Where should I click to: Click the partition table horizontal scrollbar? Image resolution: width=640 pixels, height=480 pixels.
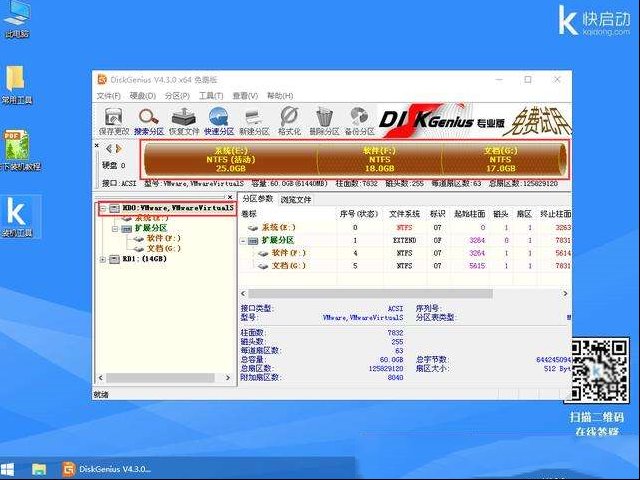click(370, 293)
